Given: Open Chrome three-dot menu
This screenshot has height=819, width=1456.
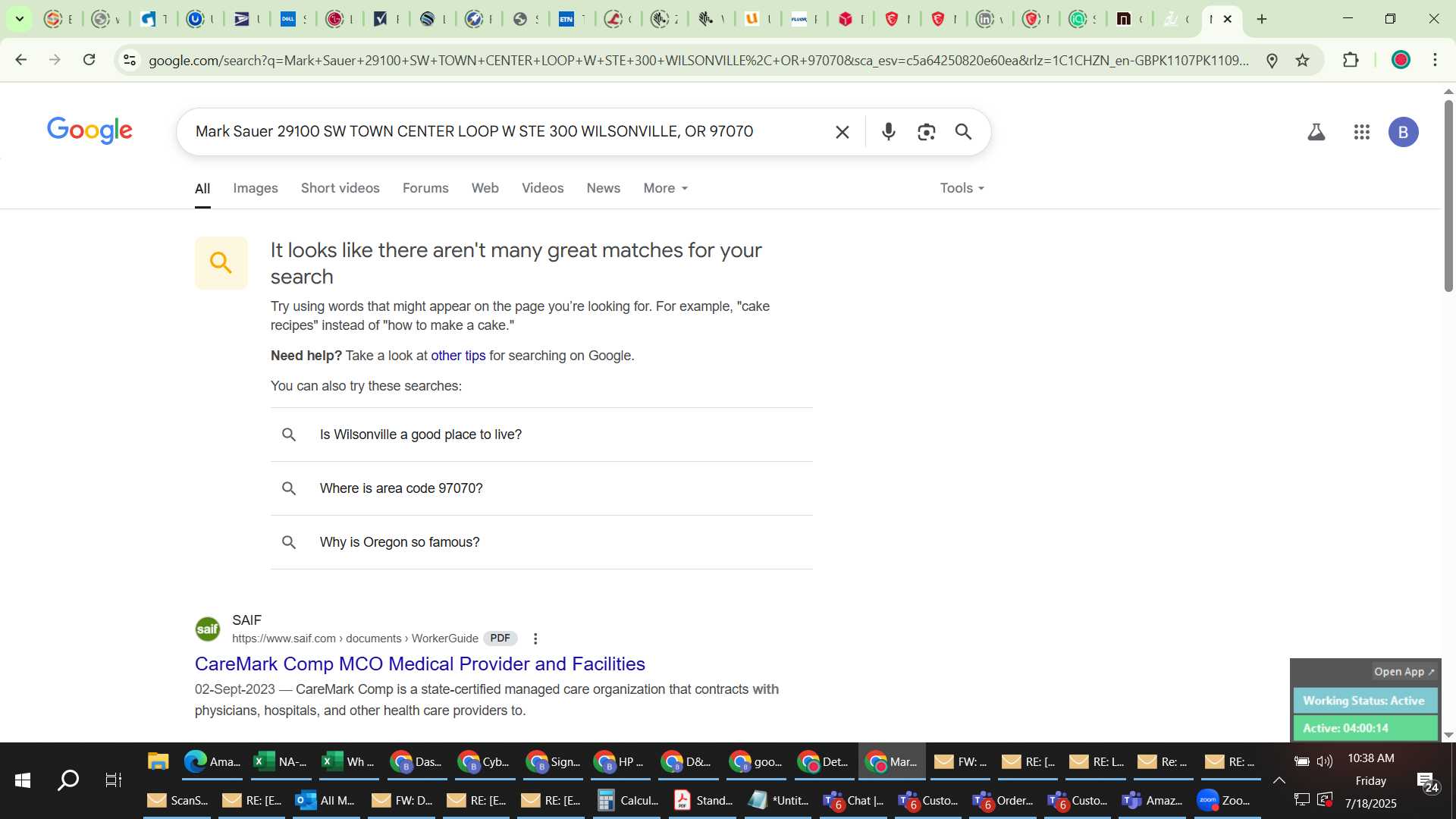Looking at the screenshot, I should (1435, 60).
